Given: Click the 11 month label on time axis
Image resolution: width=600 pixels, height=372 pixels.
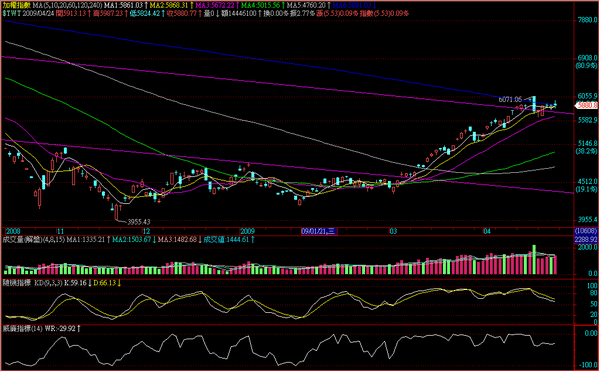Looking at the screenshot, I should click(x=60, y=232).
